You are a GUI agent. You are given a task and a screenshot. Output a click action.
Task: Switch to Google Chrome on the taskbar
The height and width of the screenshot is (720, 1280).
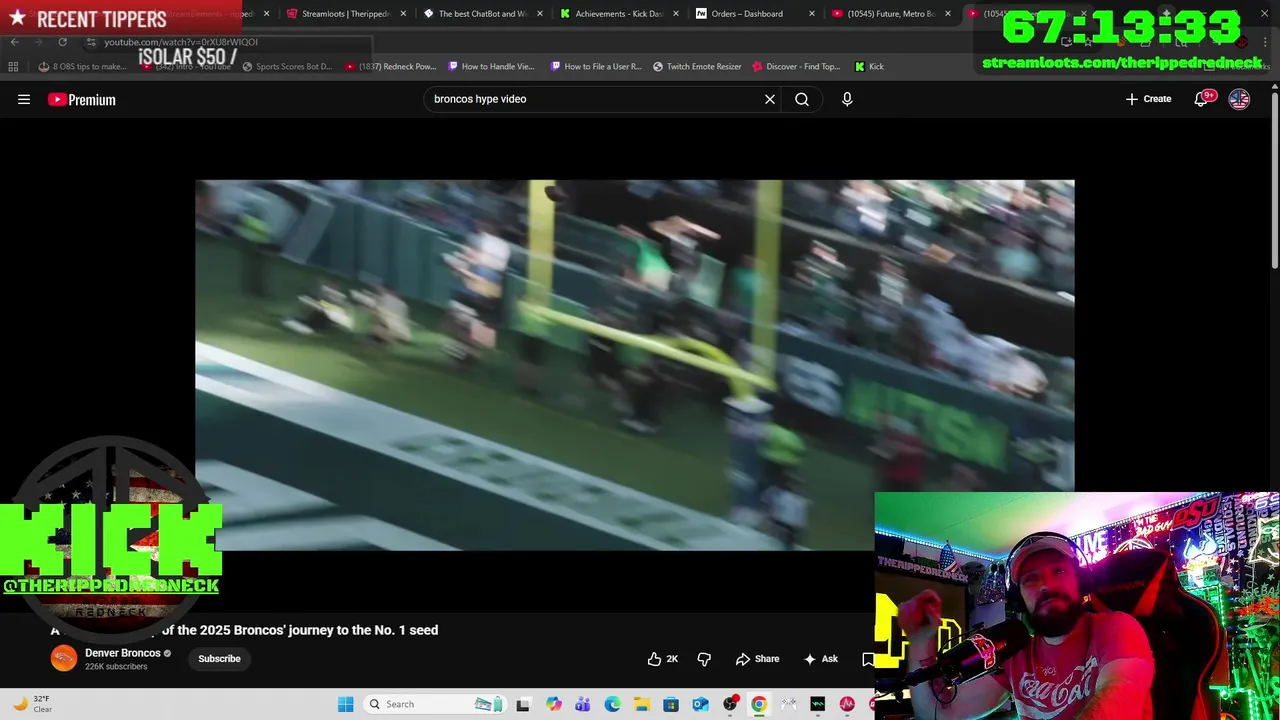[759, 704]
